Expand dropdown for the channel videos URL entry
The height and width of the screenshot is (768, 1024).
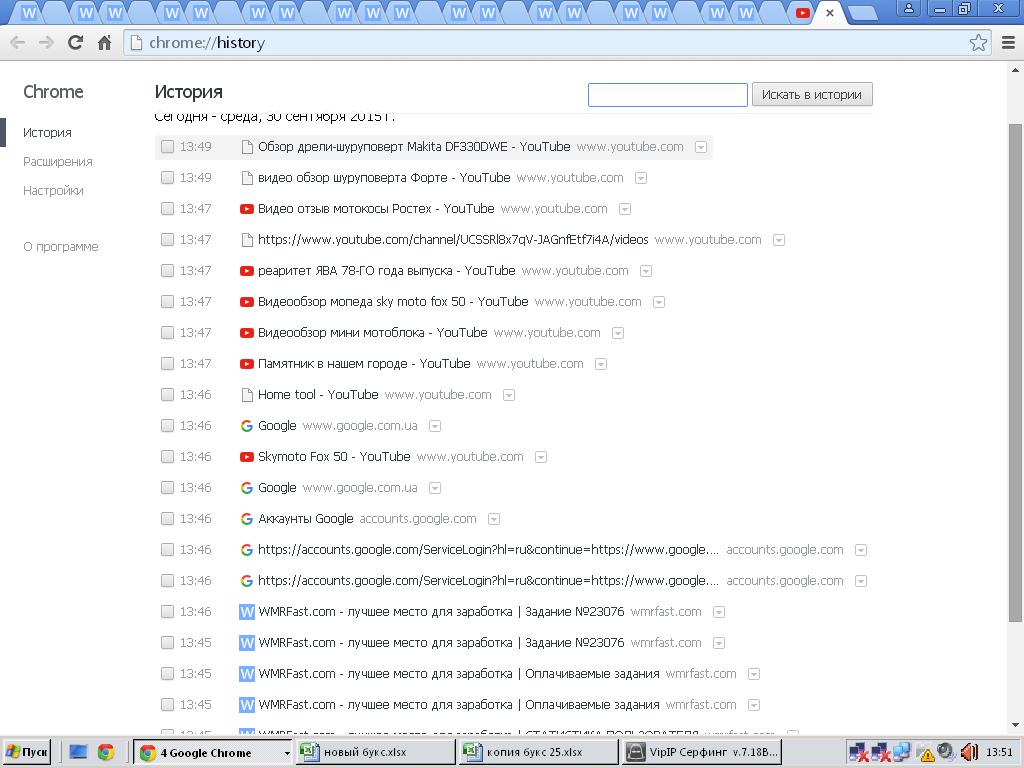pyautogui.click(x=778, y=240)
